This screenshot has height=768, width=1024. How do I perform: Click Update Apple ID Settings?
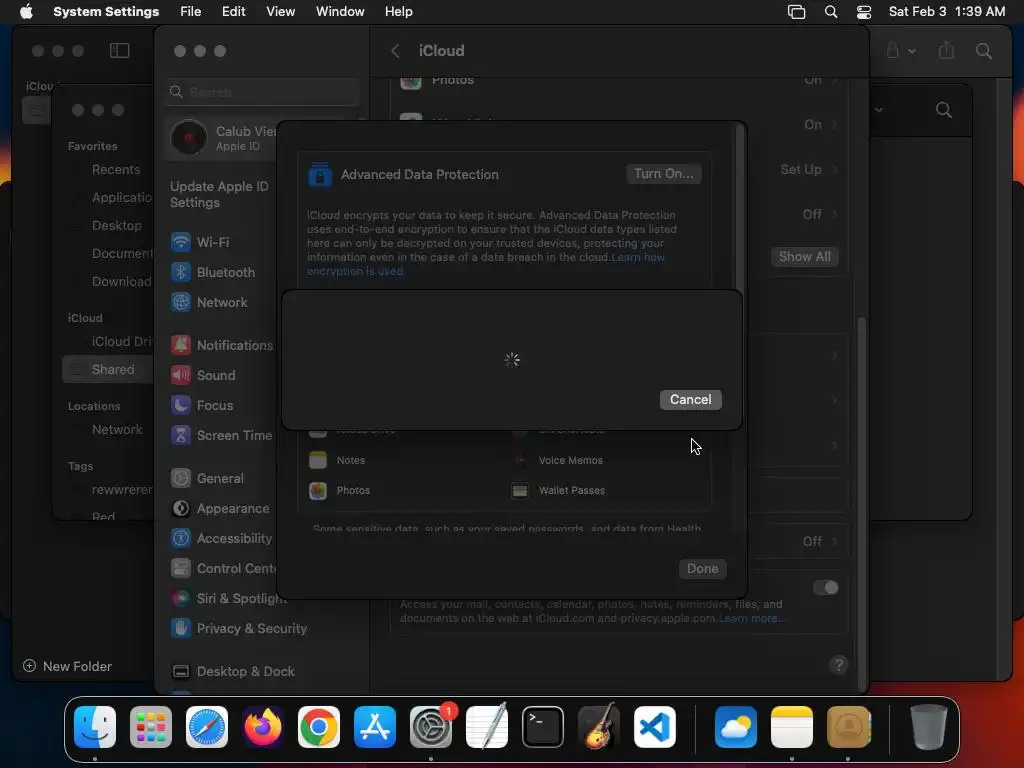point(219,195)
